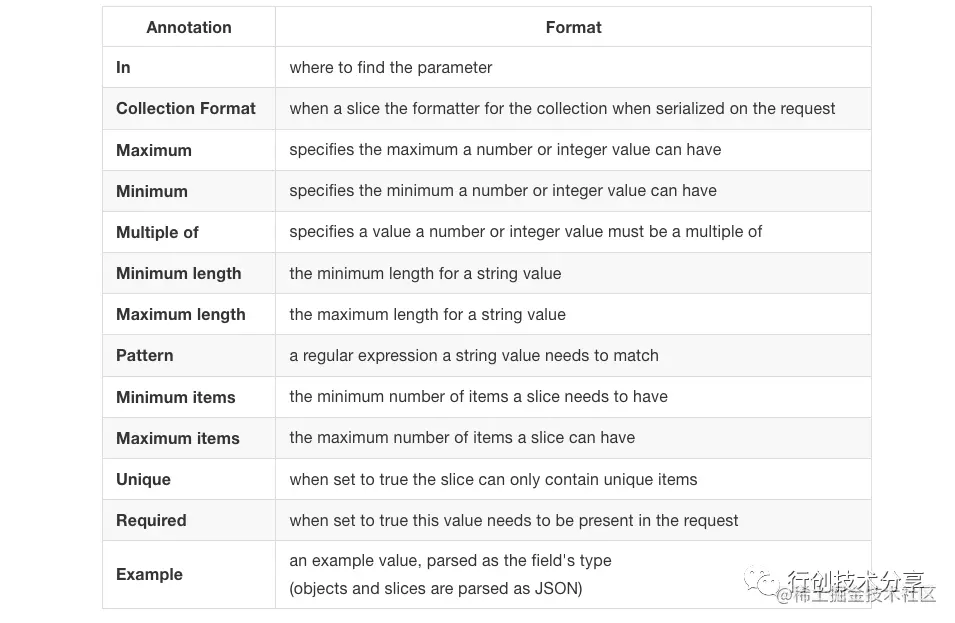Click the "Minimum" row label
The height and width of the screenshot is (623, 955).
tap(152, 191)
